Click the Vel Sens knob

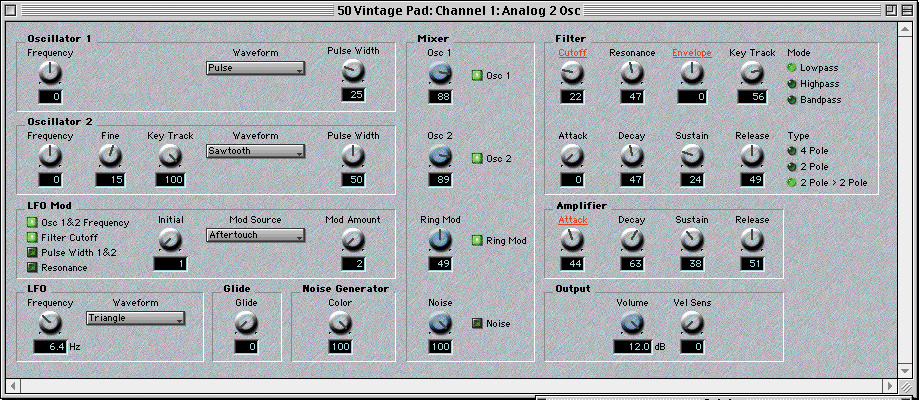pyautogui.click(x=692, y=323)
